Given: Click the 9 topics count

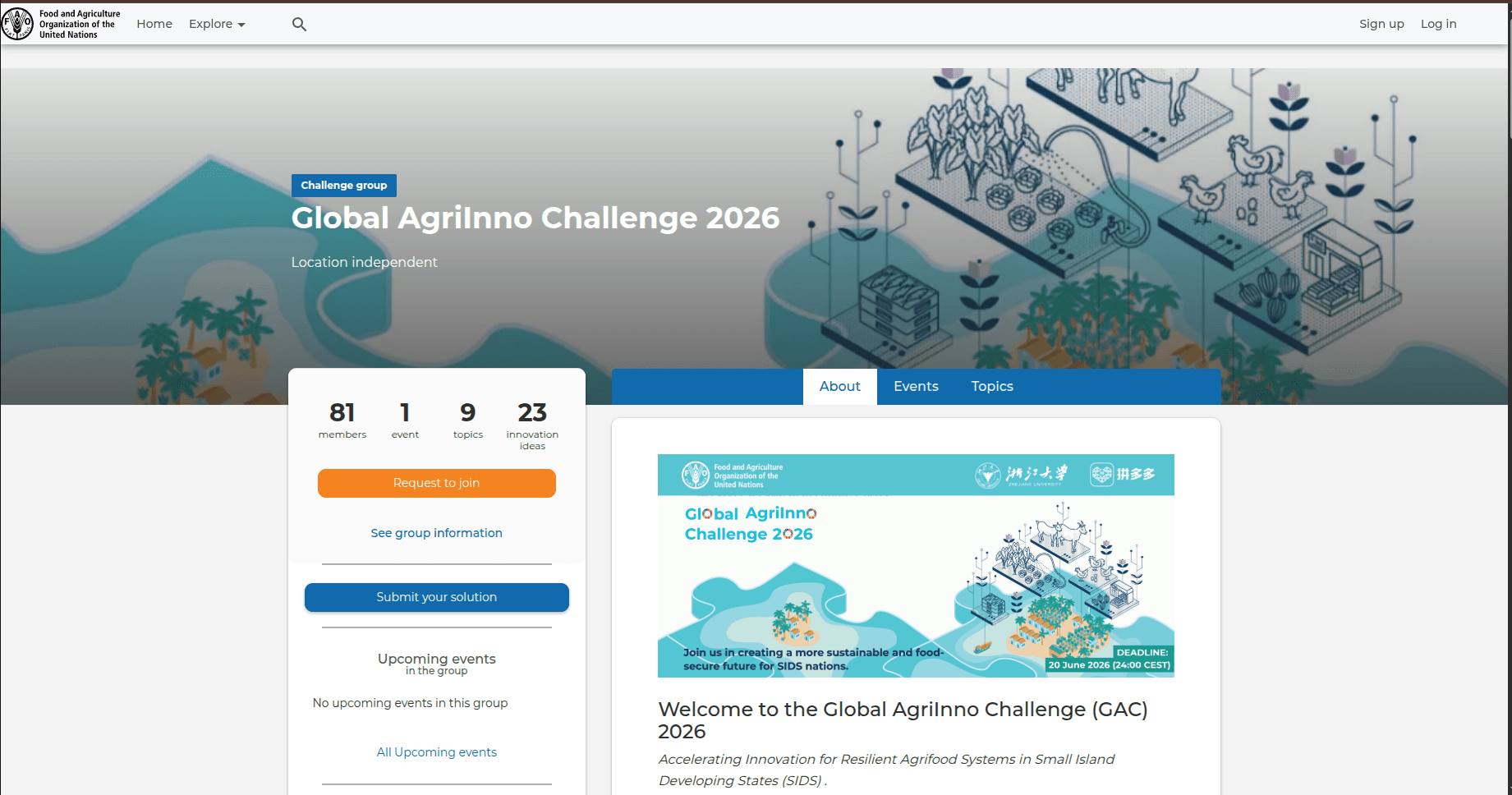Looking at the screenshot, I should point(468,420).
